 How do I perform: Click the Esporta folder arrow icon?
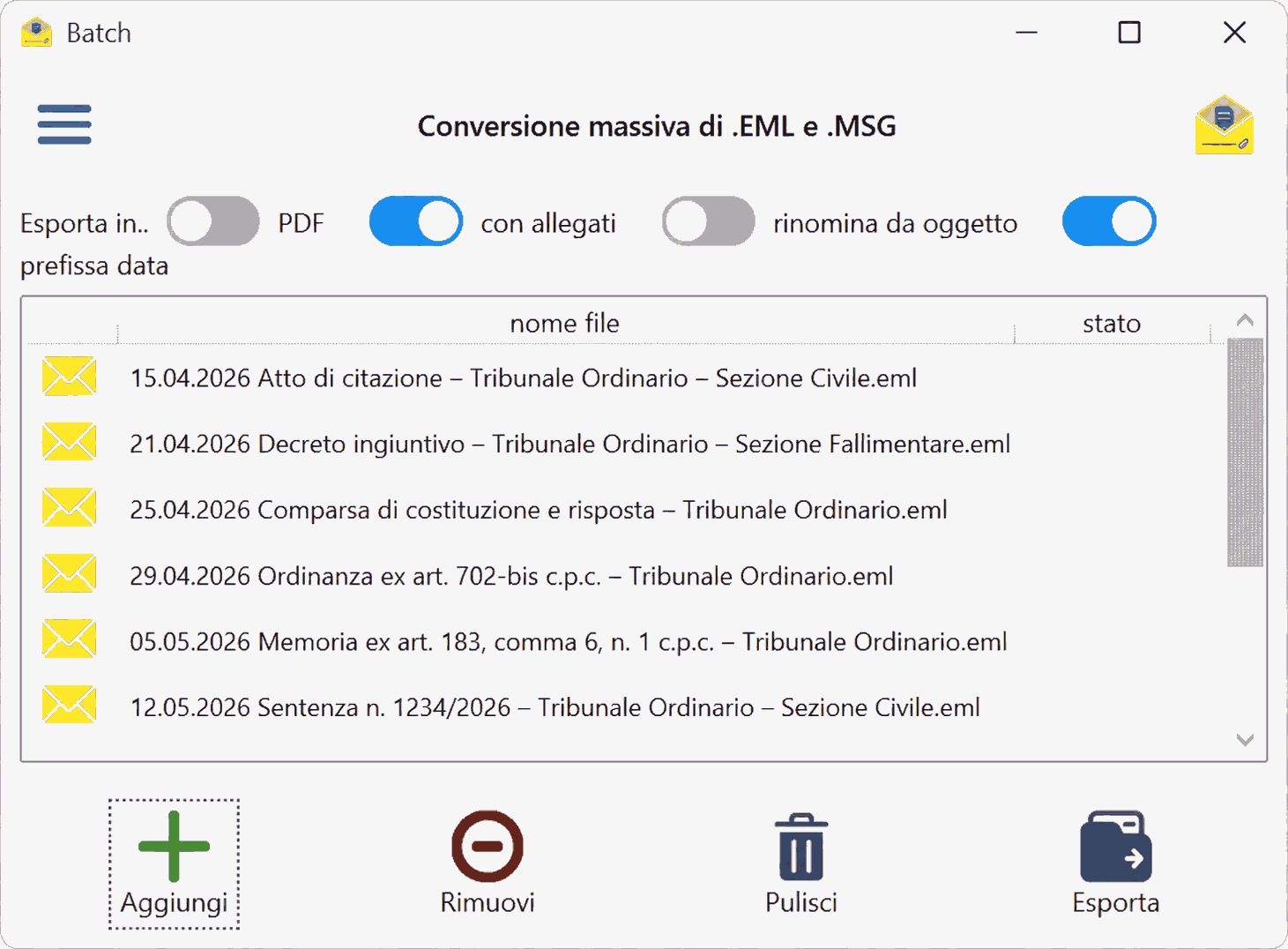click(1115, 847)
